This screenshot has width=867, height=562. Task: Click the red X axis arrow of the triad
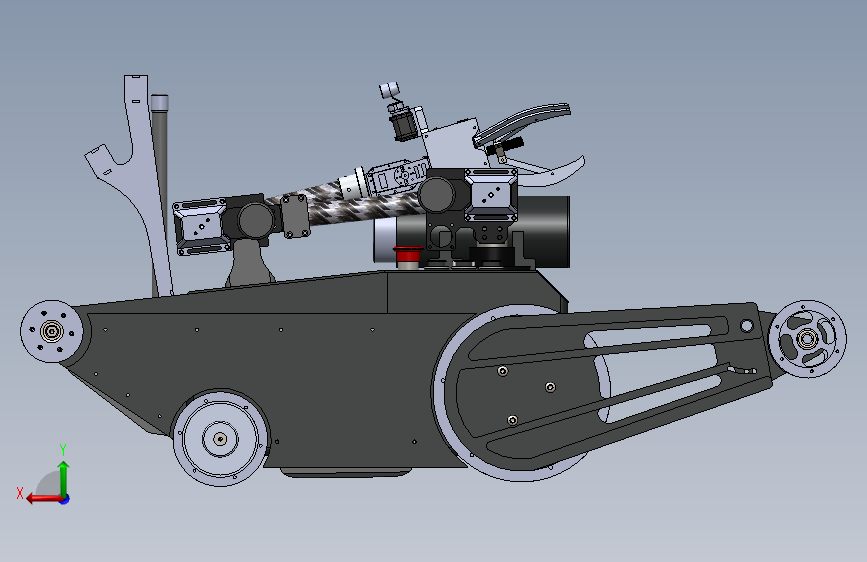pyautogui.click(x=43, y=499)
